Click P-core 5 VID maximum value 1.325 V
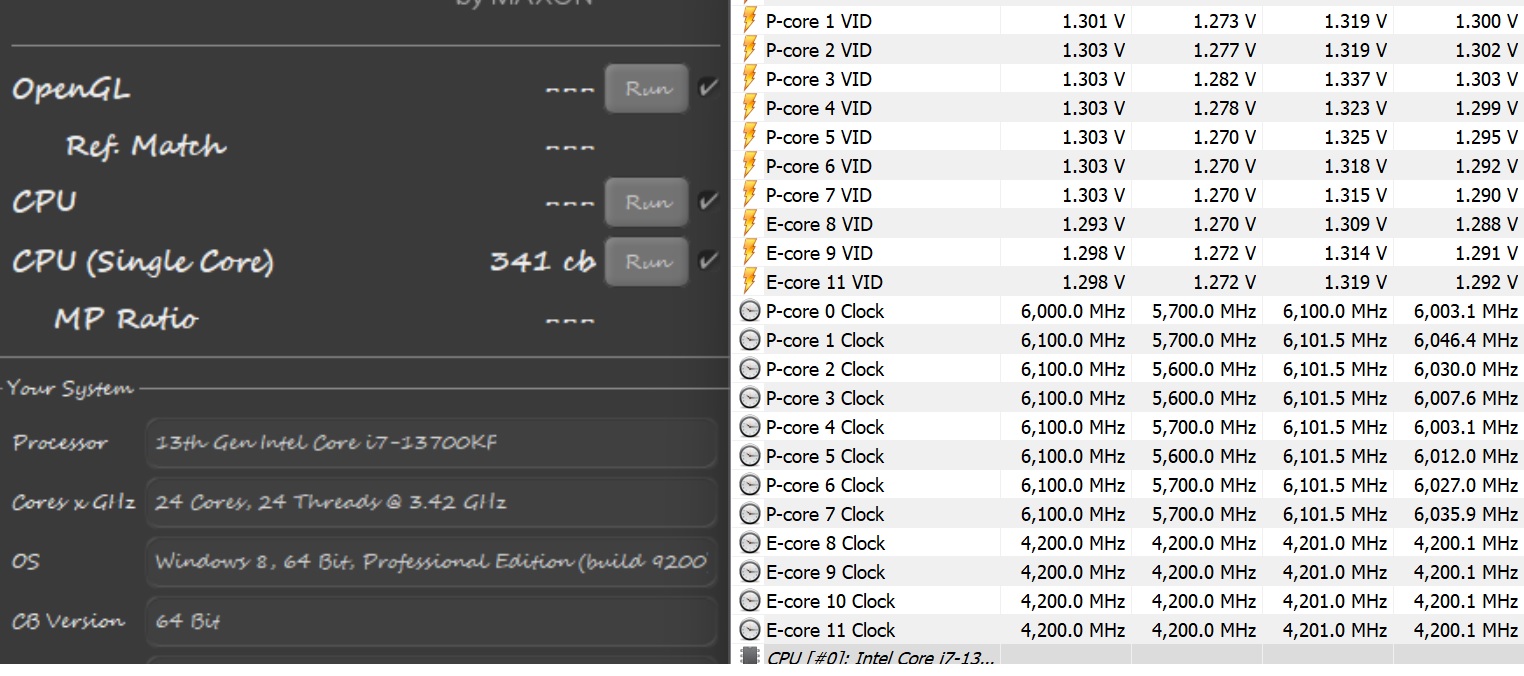Screen dimensions: 1524x676 click(1355, 137)
